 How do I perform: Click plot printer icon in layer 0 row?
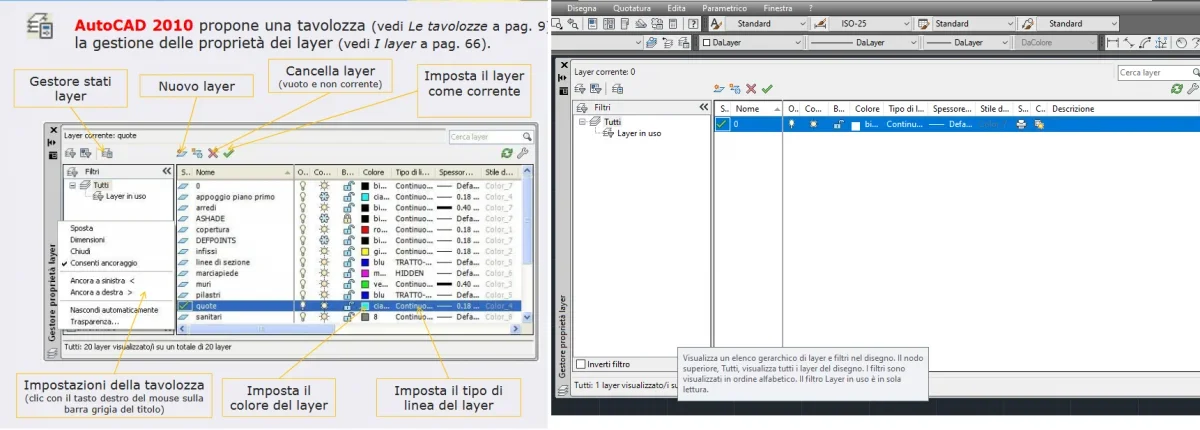[1022, 124]
